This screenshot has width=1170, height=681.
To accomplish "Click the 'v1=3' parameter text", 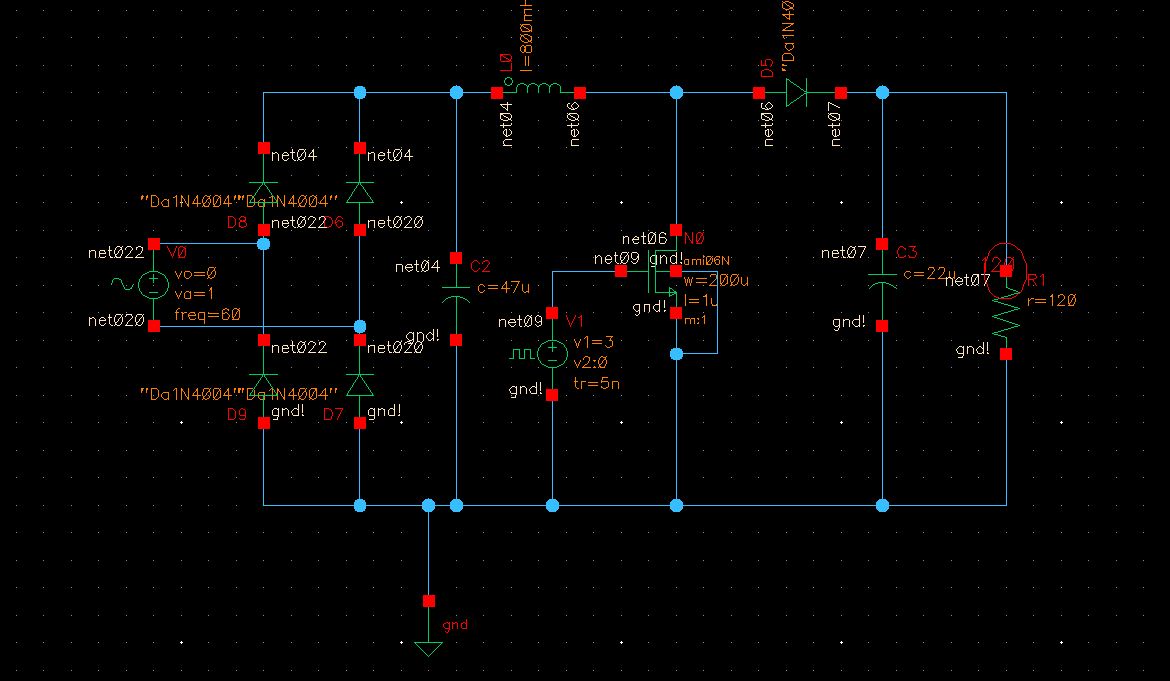I will (x=593, y=342).
